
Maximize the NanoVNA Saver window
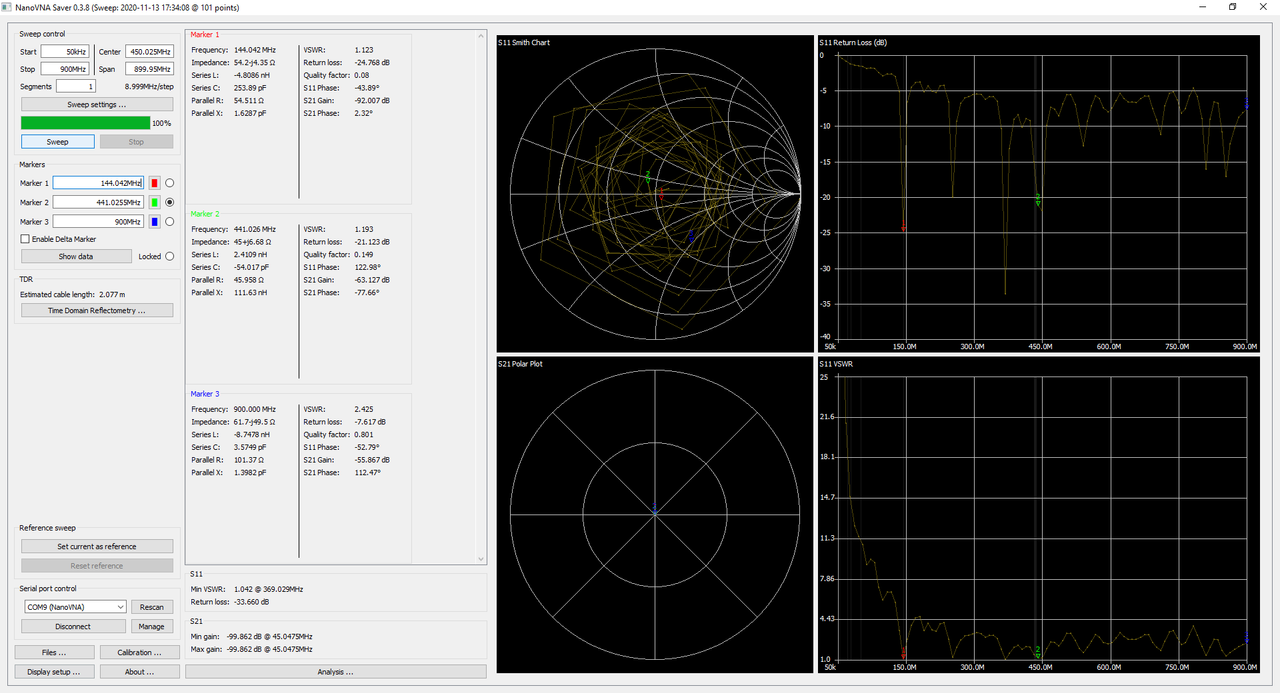click(1232, 7)
